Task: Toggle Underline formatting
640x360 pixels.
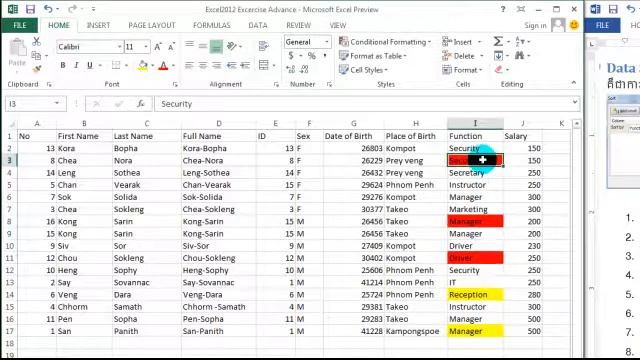Action: pyautogui.click(x=89, y=65)
